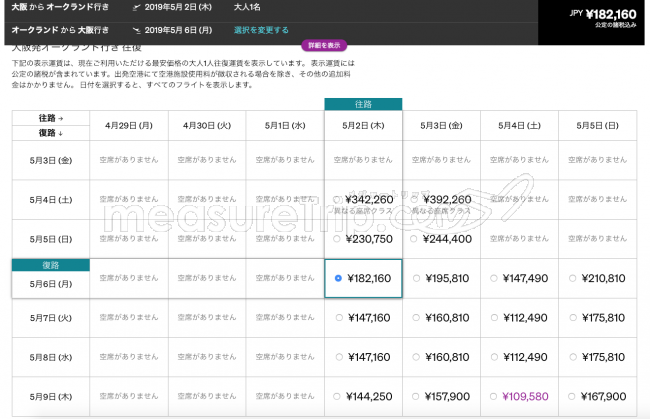Expand details with 詳細を表示 button
Viewport: 650px width, 419px height.
(324, 45)
